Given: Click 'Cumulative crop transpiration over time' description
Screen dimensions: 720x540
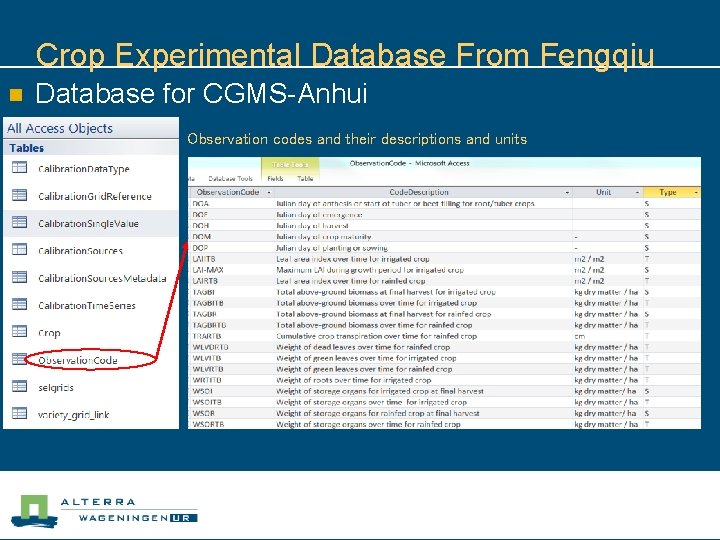Looking at the screenshot, I should [x=377, y=336].
